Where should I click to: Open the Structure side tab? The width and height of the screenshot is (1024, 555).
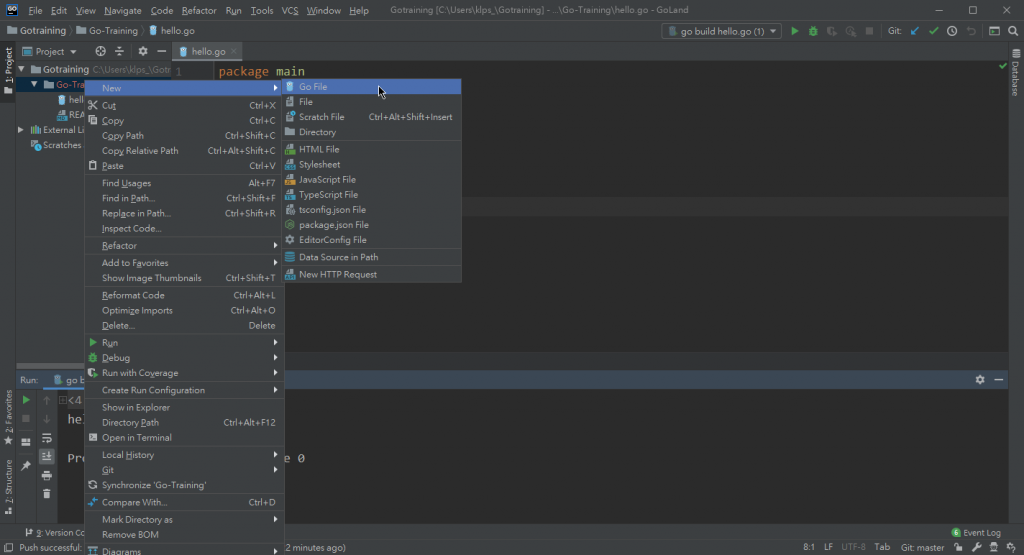coord(8,486)
